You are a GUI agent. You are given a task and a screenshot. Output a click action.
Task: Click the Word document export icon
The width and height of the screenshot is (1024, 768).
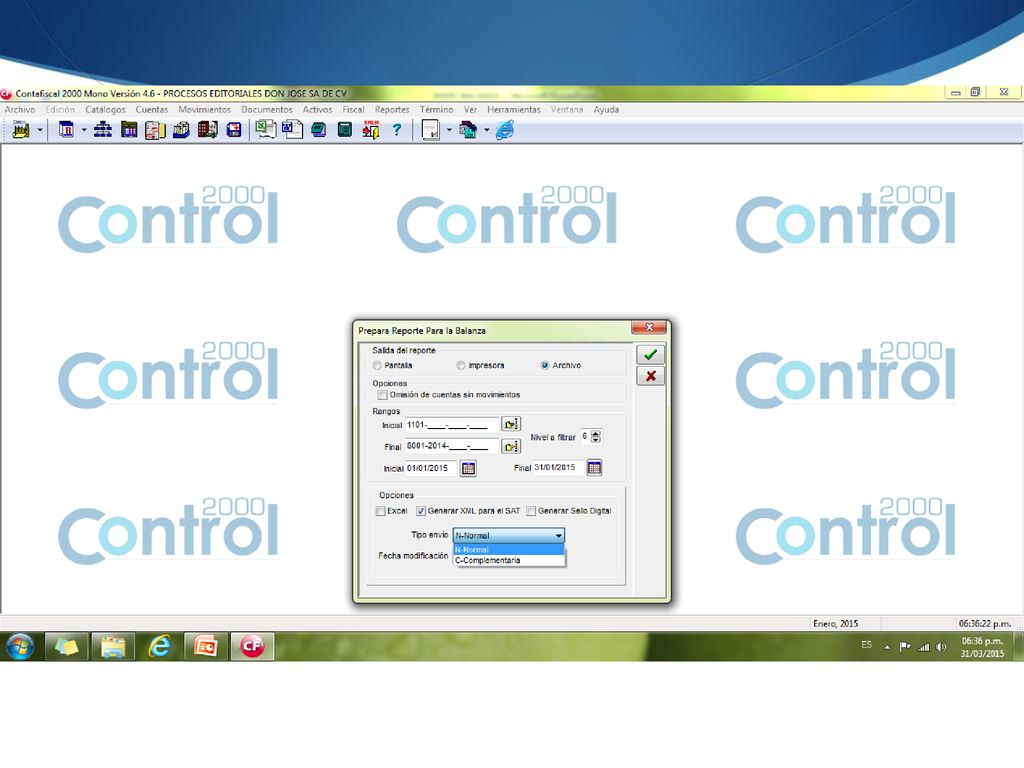click(292, 130)
